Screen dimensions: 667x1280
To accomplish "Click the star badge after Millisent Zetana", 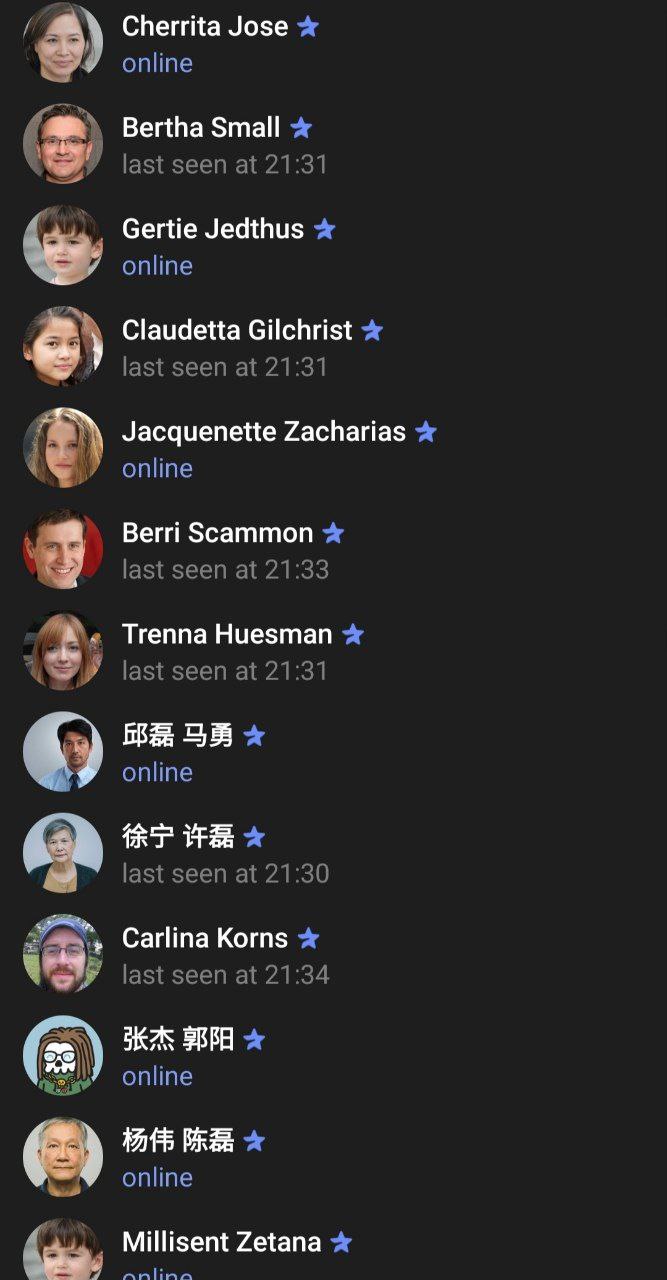I will pos(341,1242).
